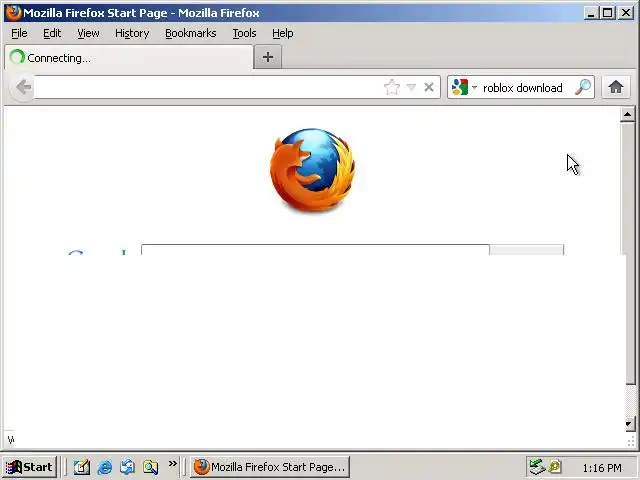Screen dimensions: 640x480
Task: Open the History menu
Action: [132, 33]
